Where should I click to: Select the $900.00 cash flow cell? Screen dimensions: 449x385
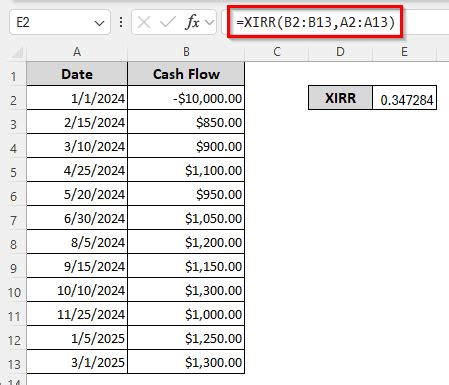click(x=186, y=146)
